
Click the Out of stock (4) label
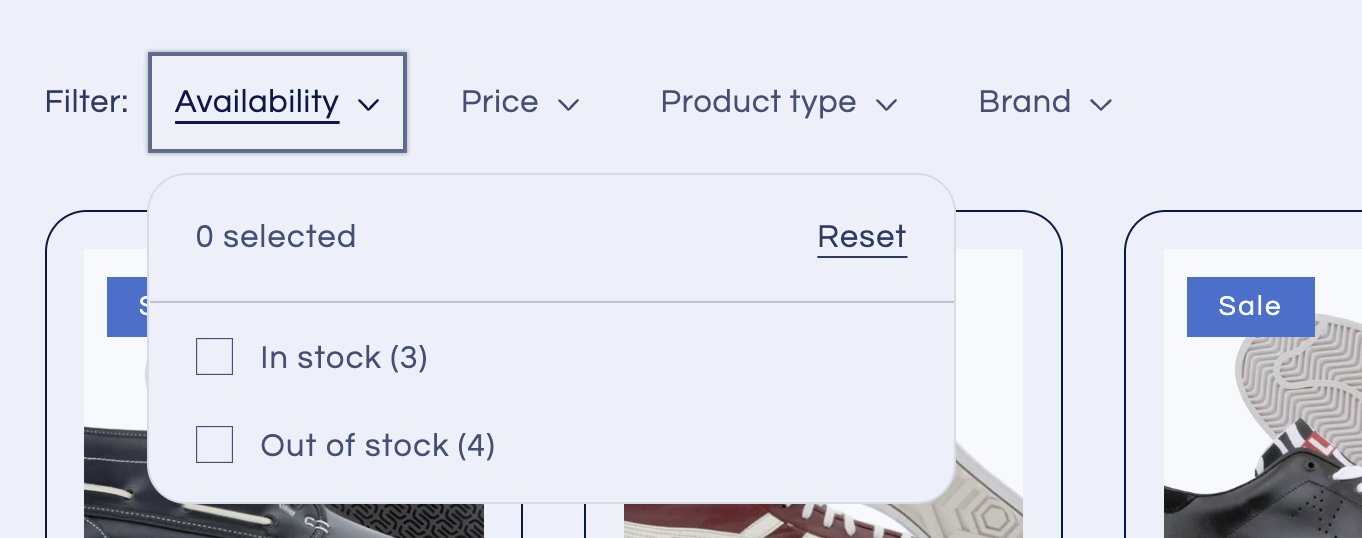tap(378, 446)
